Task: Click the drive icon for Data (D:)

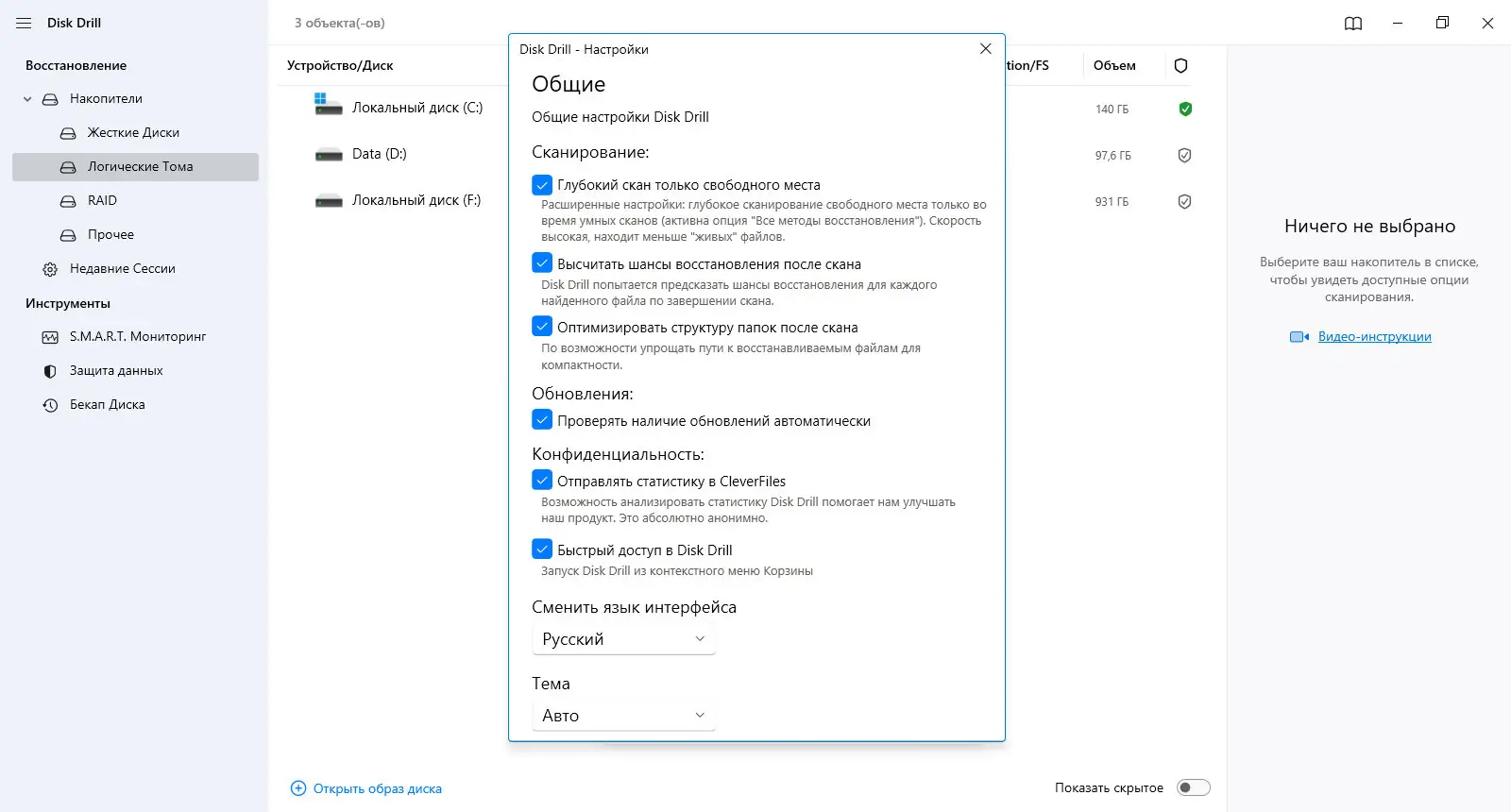Action: tap(329, 155)
